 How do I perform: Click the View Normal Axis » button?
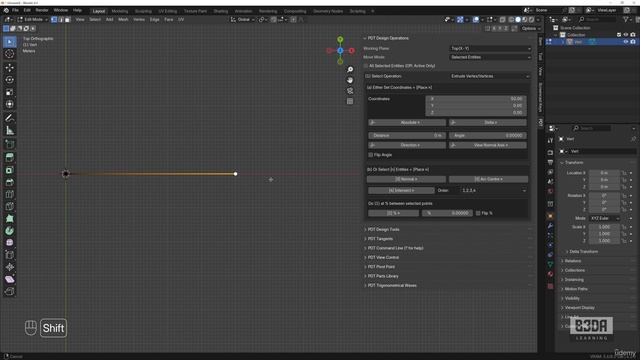(x=488, y=145)
